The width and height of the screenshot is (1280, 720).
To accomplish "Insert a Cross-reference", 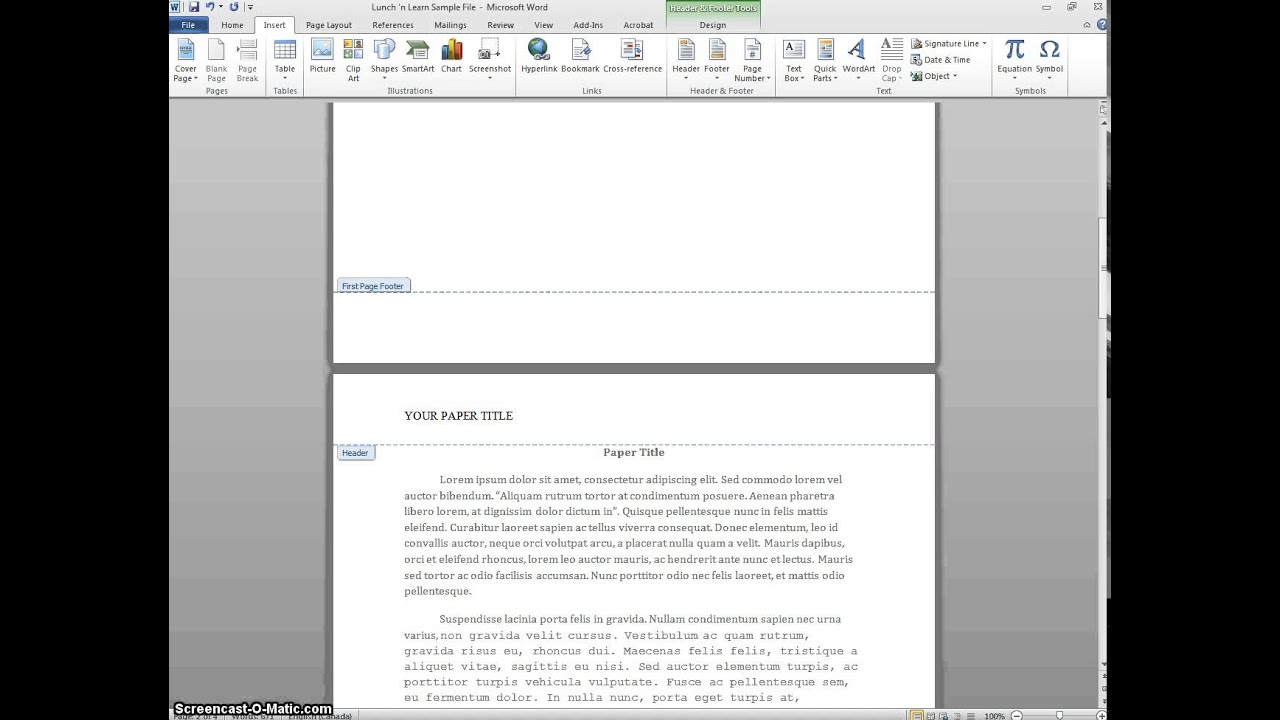I will point(632,56).
